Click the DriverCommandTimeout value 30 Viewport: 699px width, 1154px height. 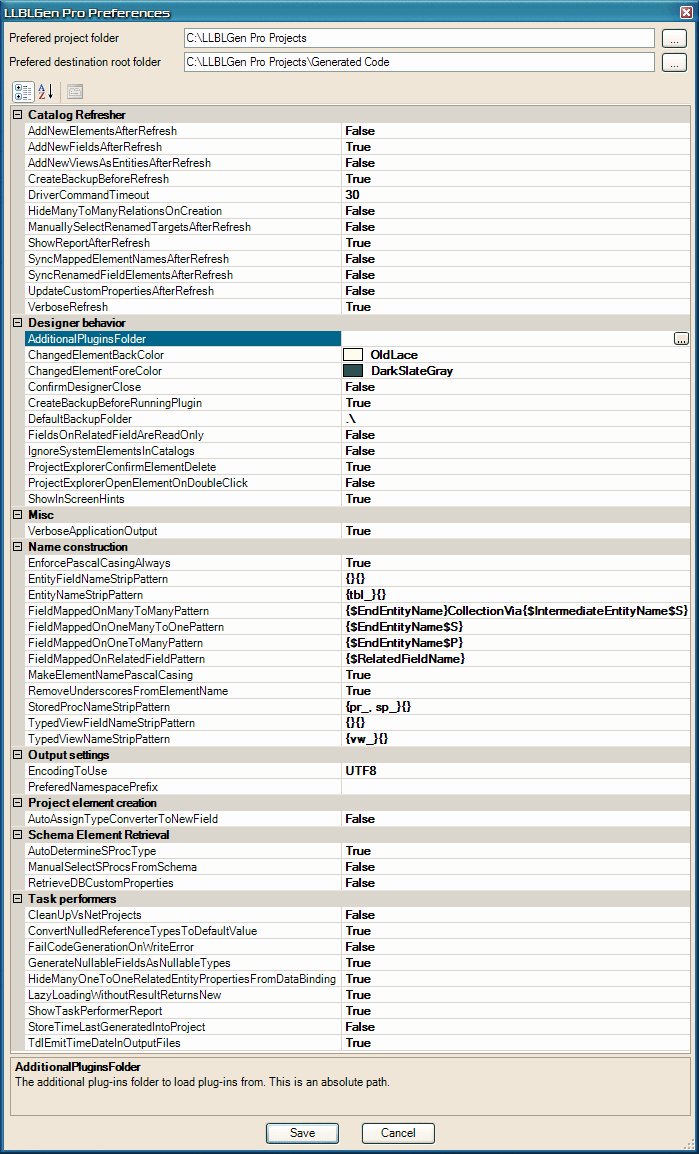click(352, 195)
